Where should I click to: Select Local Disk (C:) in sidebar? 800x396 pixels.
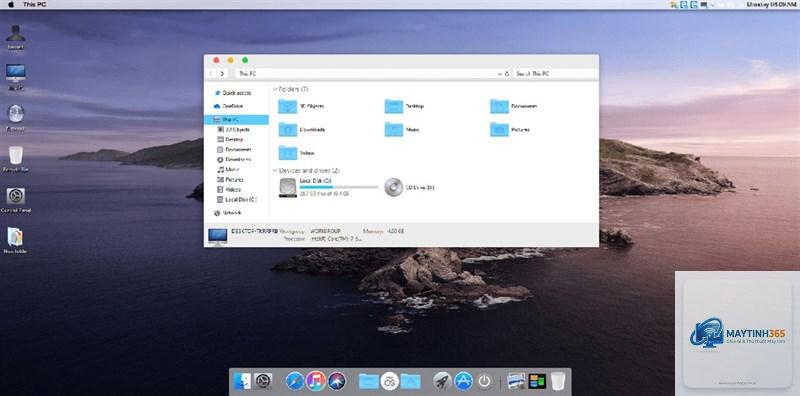click(x=236, y=200)
